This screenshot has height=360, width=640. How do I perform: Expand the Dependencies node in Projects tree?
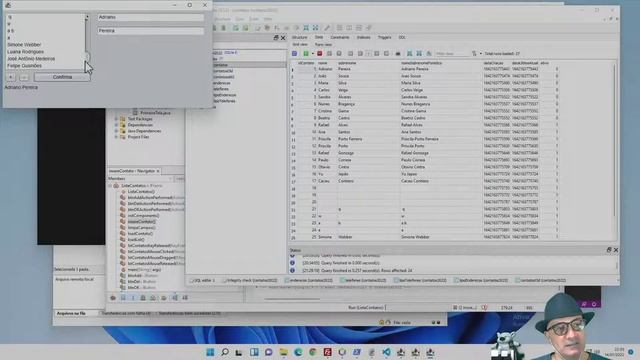[x=116, y=125]
